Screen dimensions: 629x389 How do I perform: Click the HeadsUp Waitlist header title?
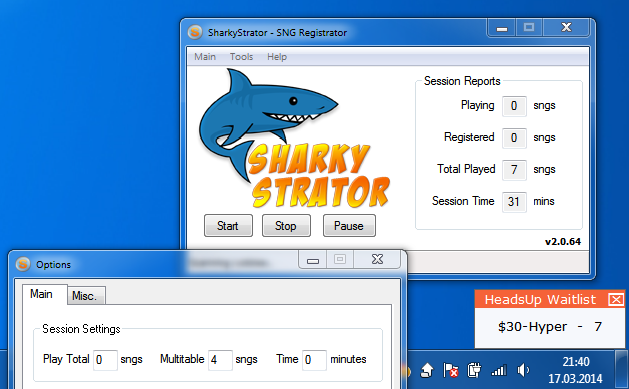pos(540,300)
